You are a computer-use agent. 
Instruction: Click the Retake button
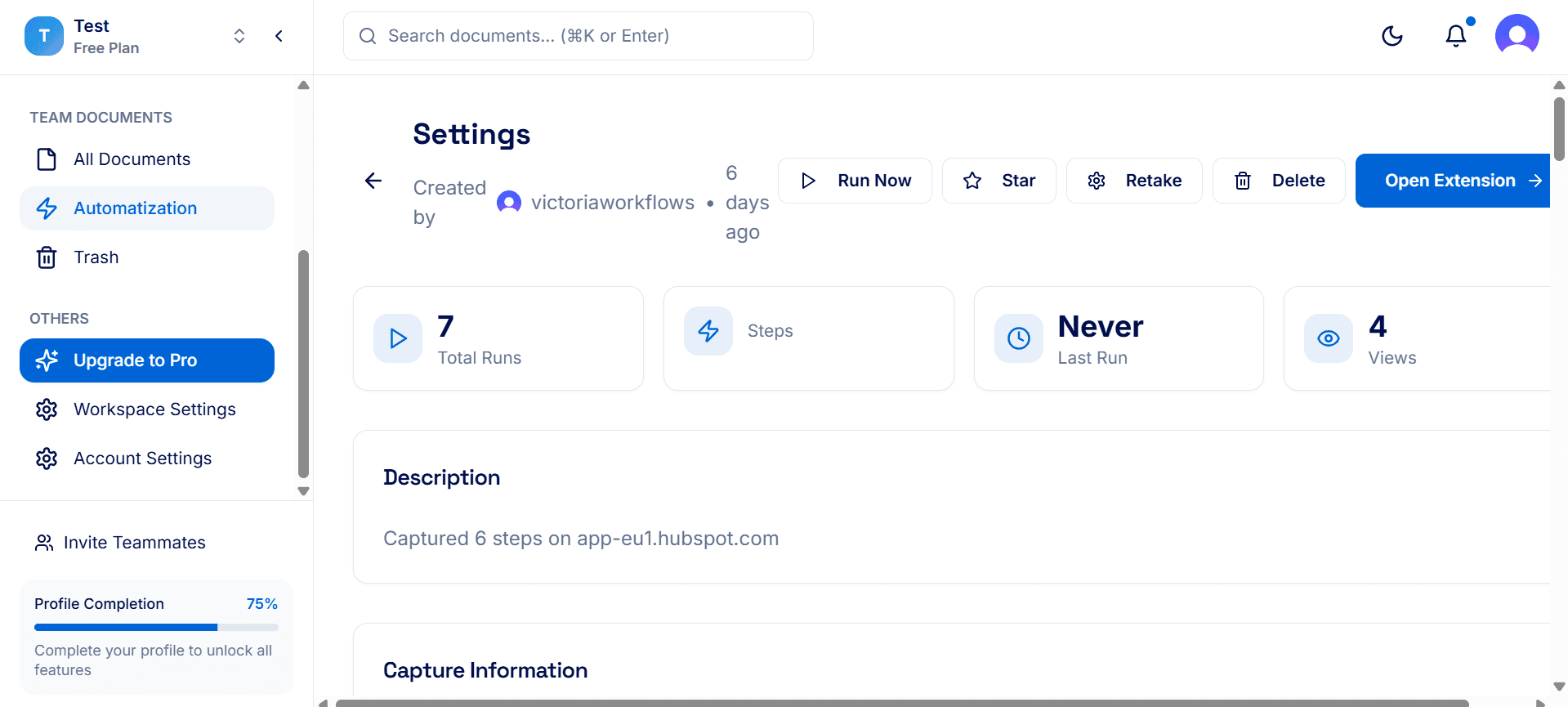(x=1134, y=181)
